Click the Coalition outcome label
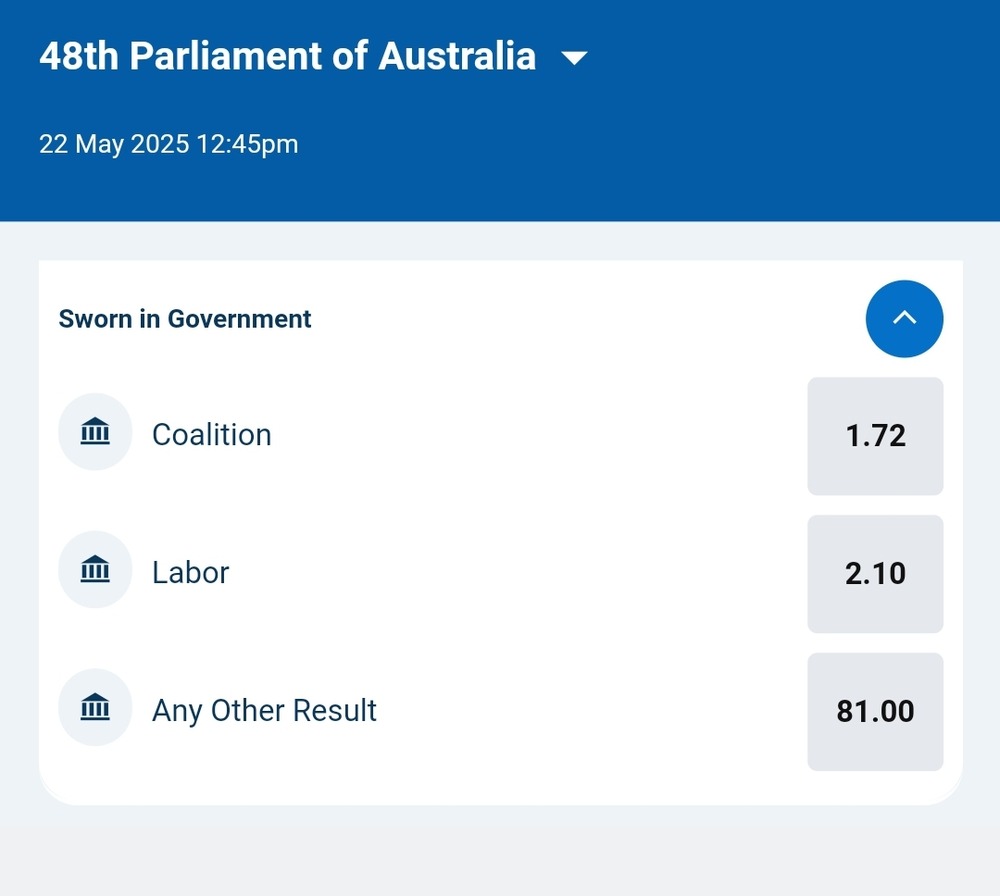 point(211,435)
